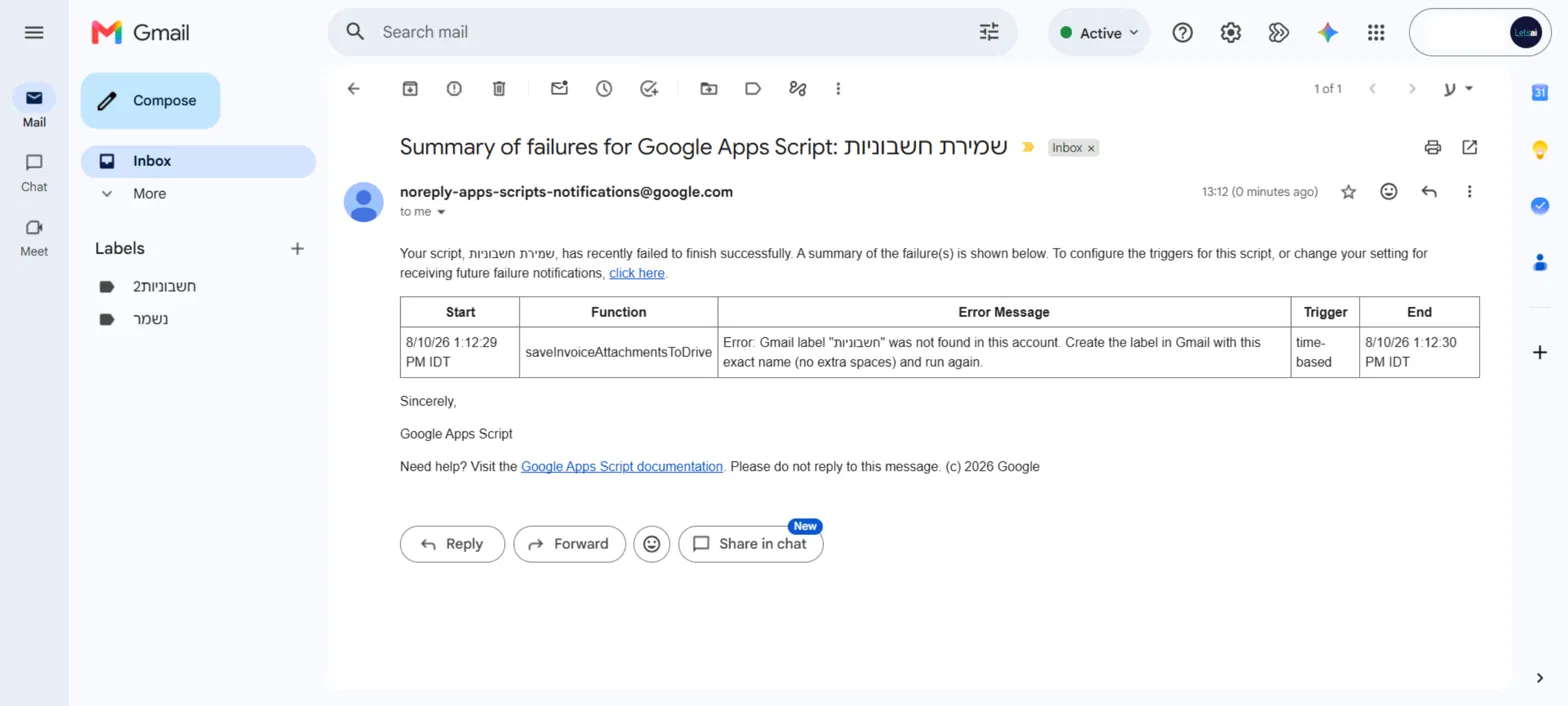This screenshot has height=706, width=1568.
Task: Click the Reply button below message
Action: [452, 544]
